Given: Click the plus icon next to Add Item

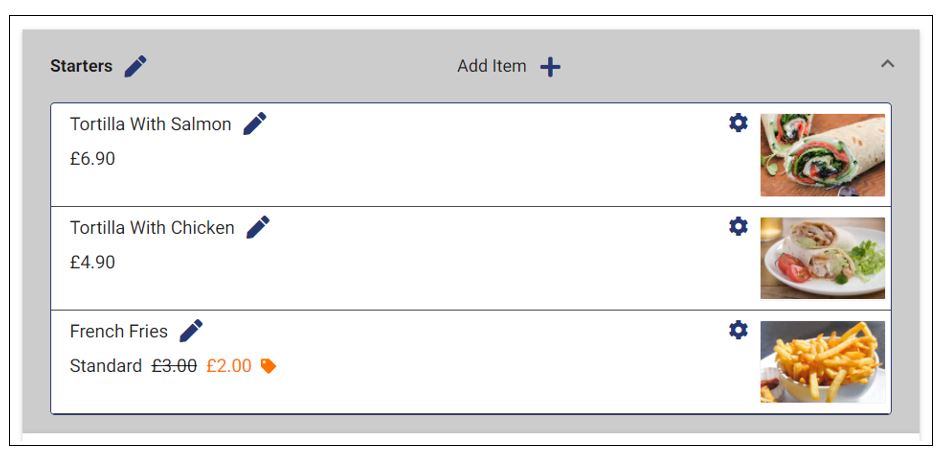Looking at the screenshot, I should click(550, 67).
